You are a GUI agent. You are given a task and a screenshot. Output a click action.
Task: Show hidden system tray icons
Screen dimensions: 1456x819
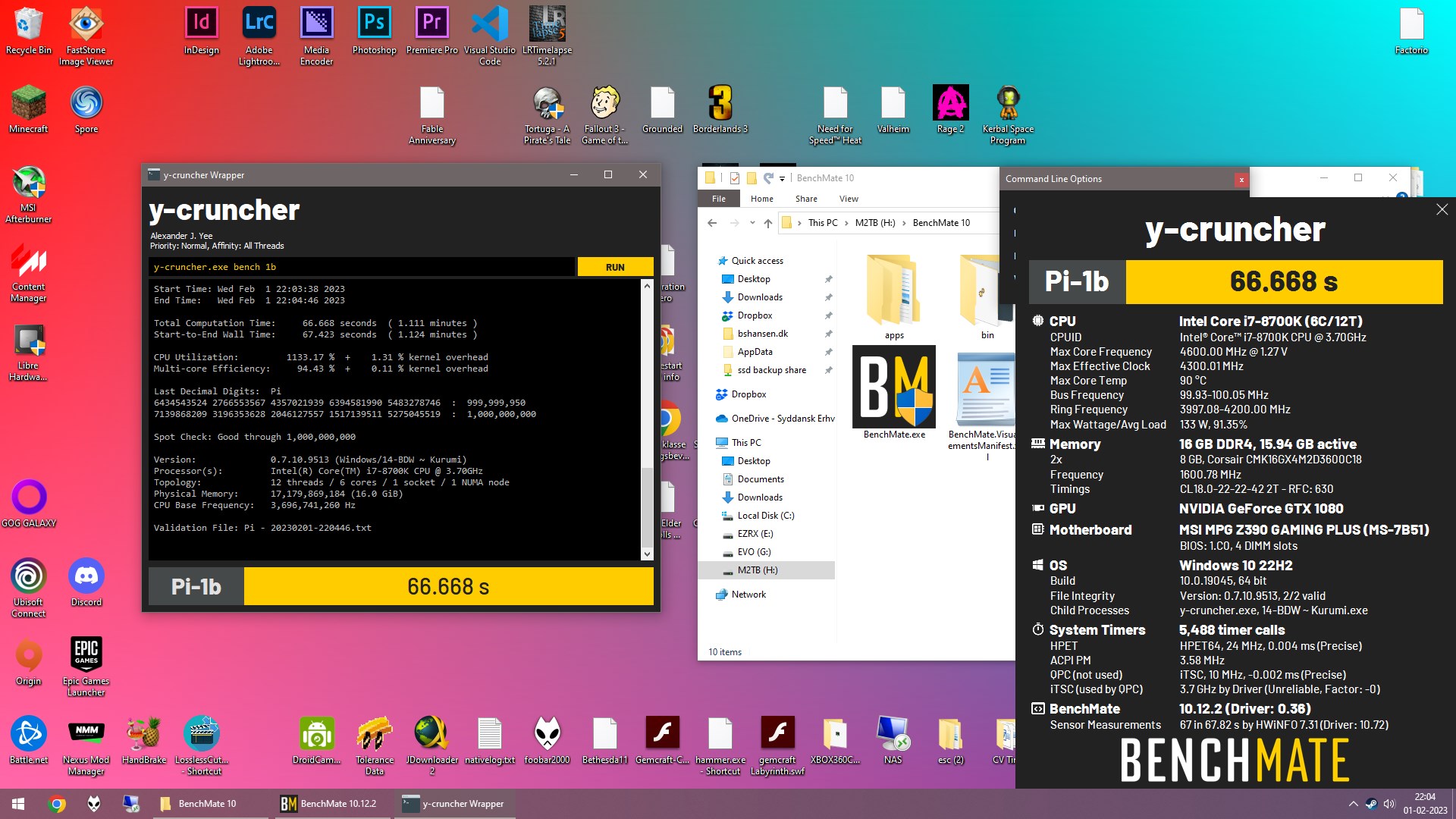pos(1353,804)
